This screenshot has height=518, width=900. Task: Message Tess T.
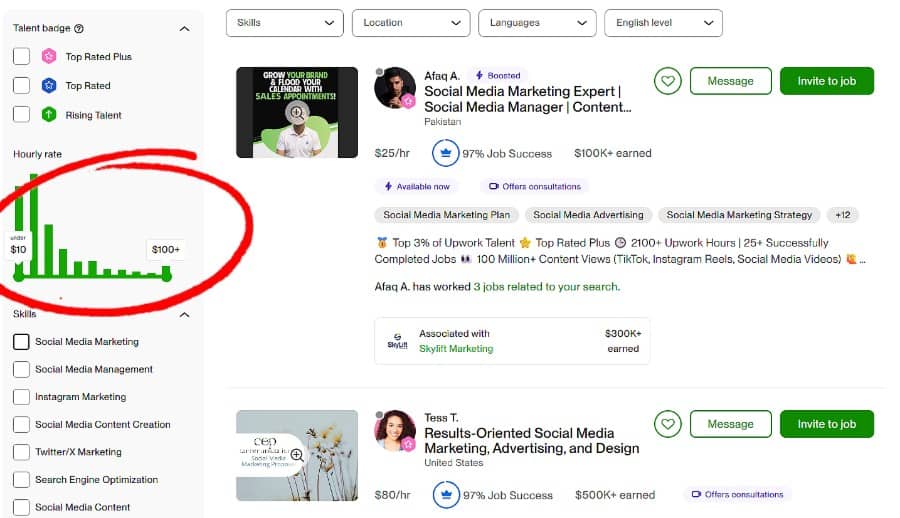pyautogui.click(x=730, y=424)
